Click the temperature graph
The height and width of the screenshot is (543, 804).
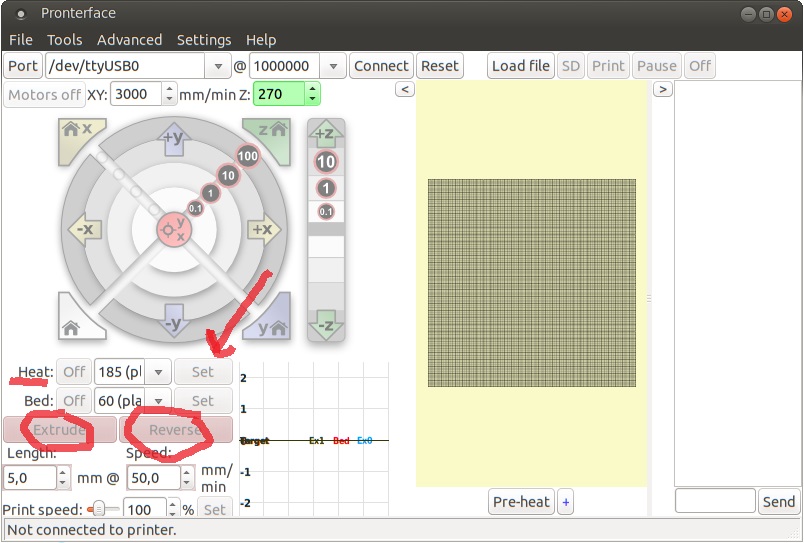pos(314,440)
